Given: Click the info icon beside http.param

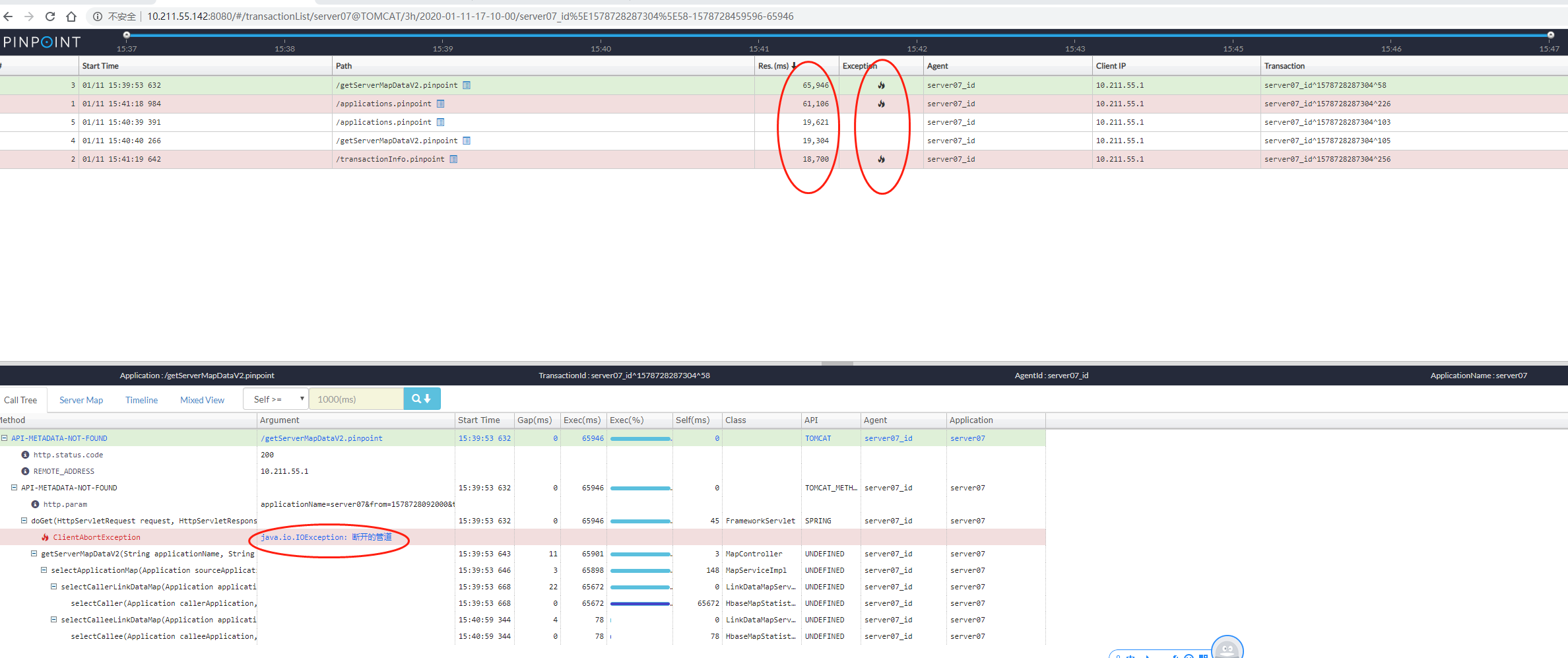Looking at the screenshot, I should 35,504.
